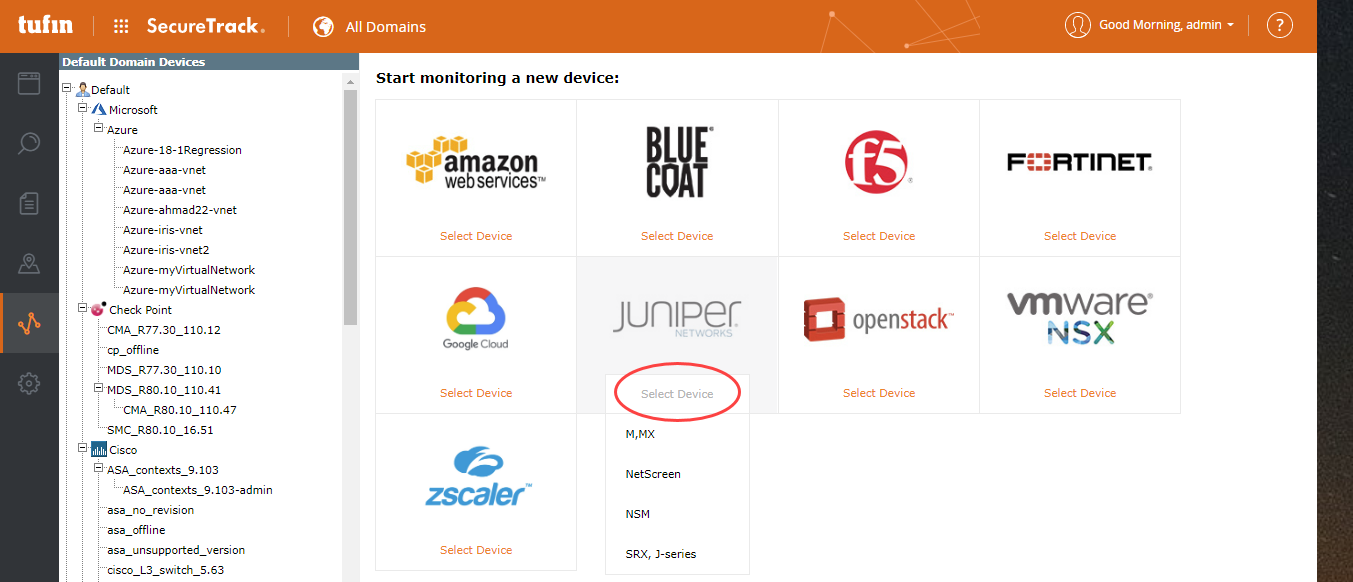Select SMC_R80.10_16.51 device
This screenshot has height=582, width=1353.
(x=160, y=430)
